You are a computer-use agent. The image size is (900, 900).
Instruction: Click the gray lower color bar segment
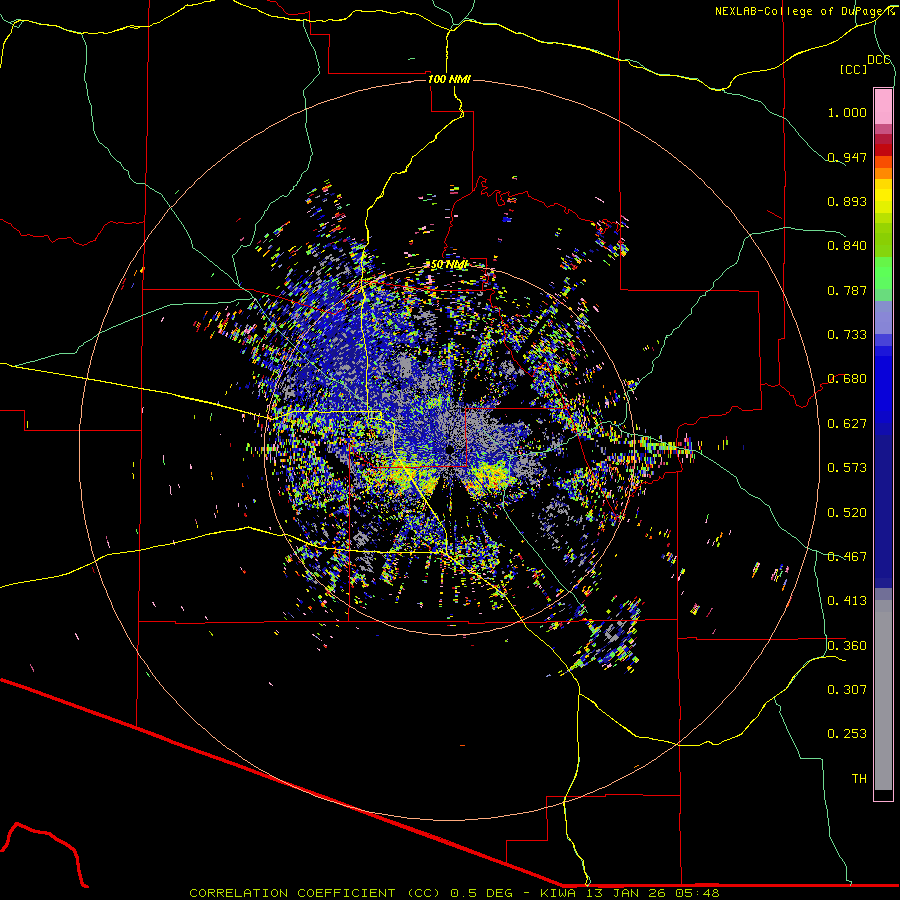click(x=883, y=695)
